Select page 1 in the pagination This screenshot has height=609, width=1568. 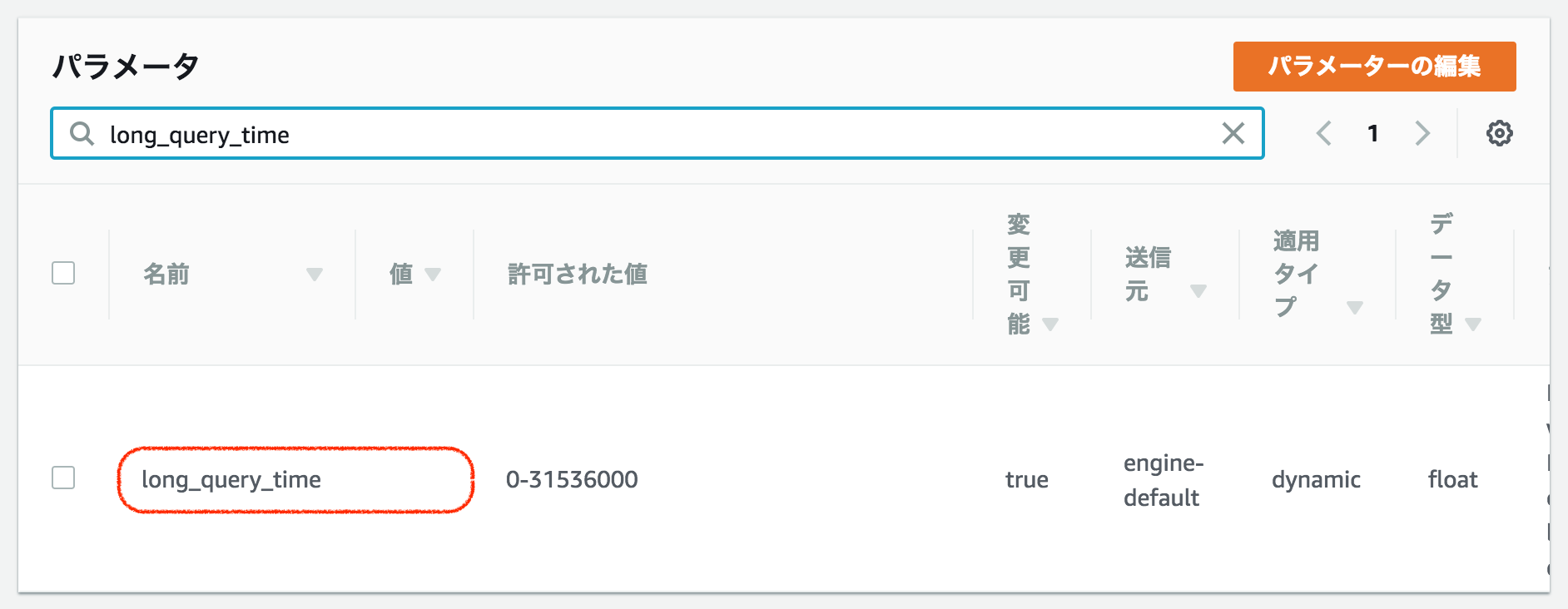click(1373, 132)
